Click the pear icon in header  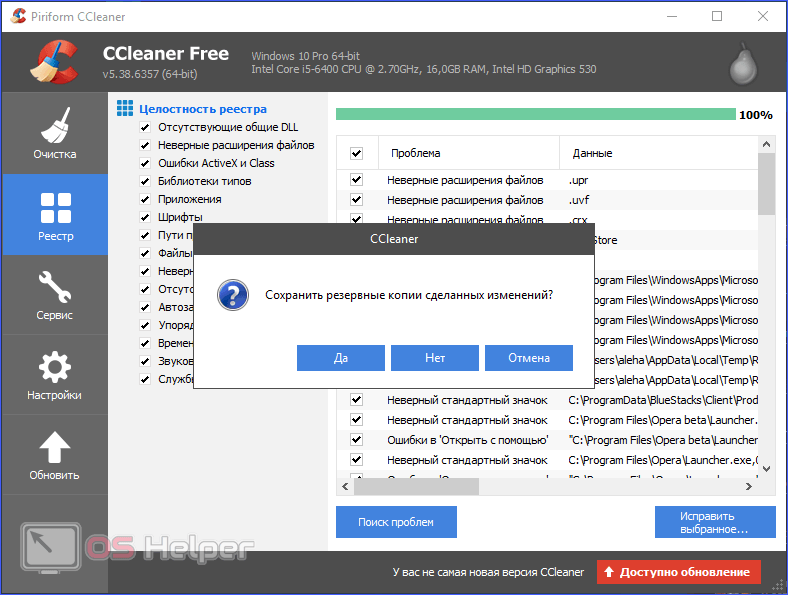tap(743, 64)
